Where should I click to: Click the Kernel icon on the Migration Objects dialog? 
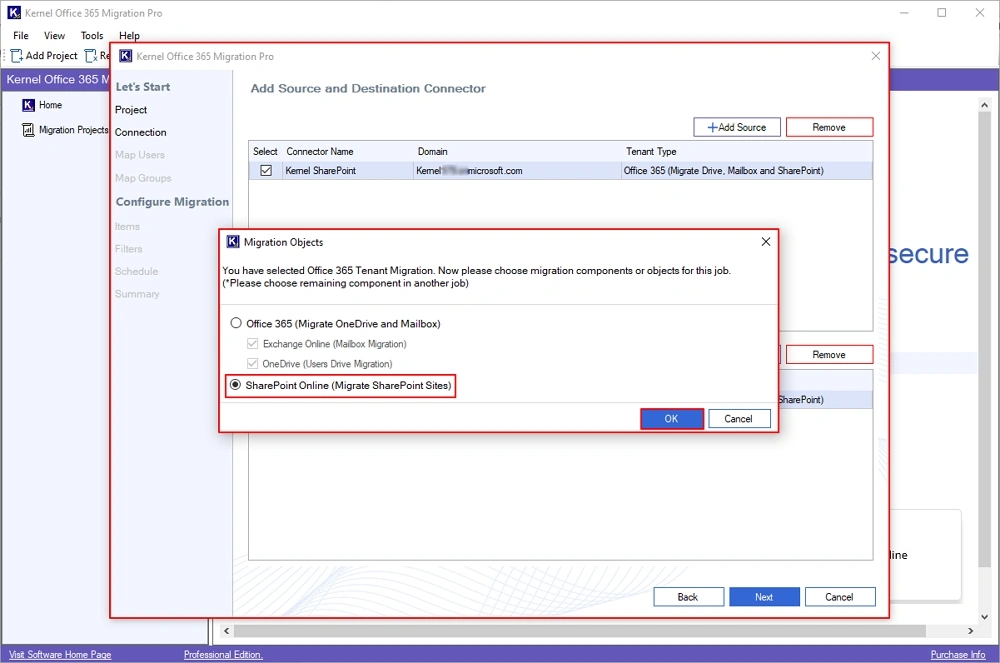(231, 241)
